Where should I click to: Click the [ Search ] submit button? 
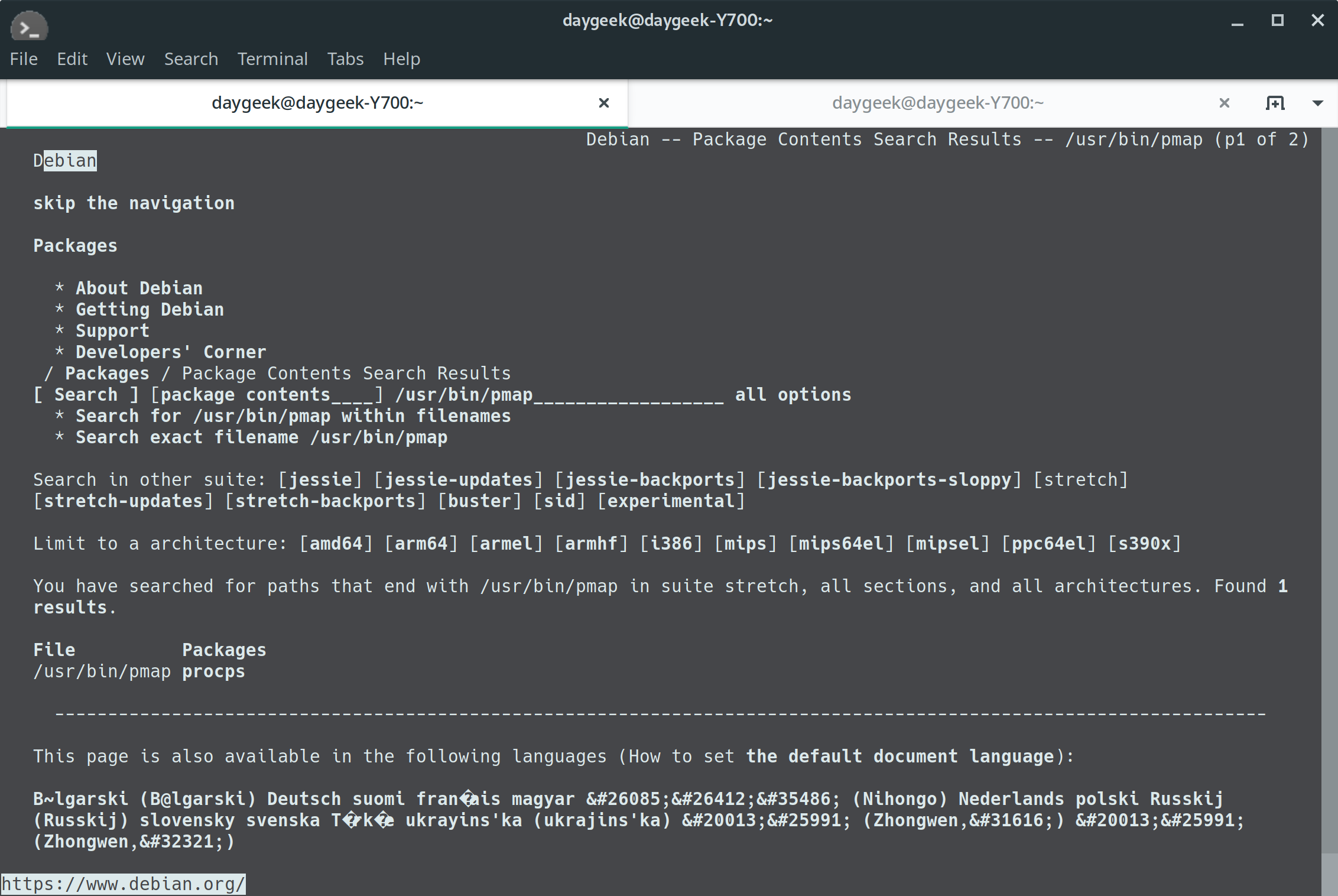point(86,395)
